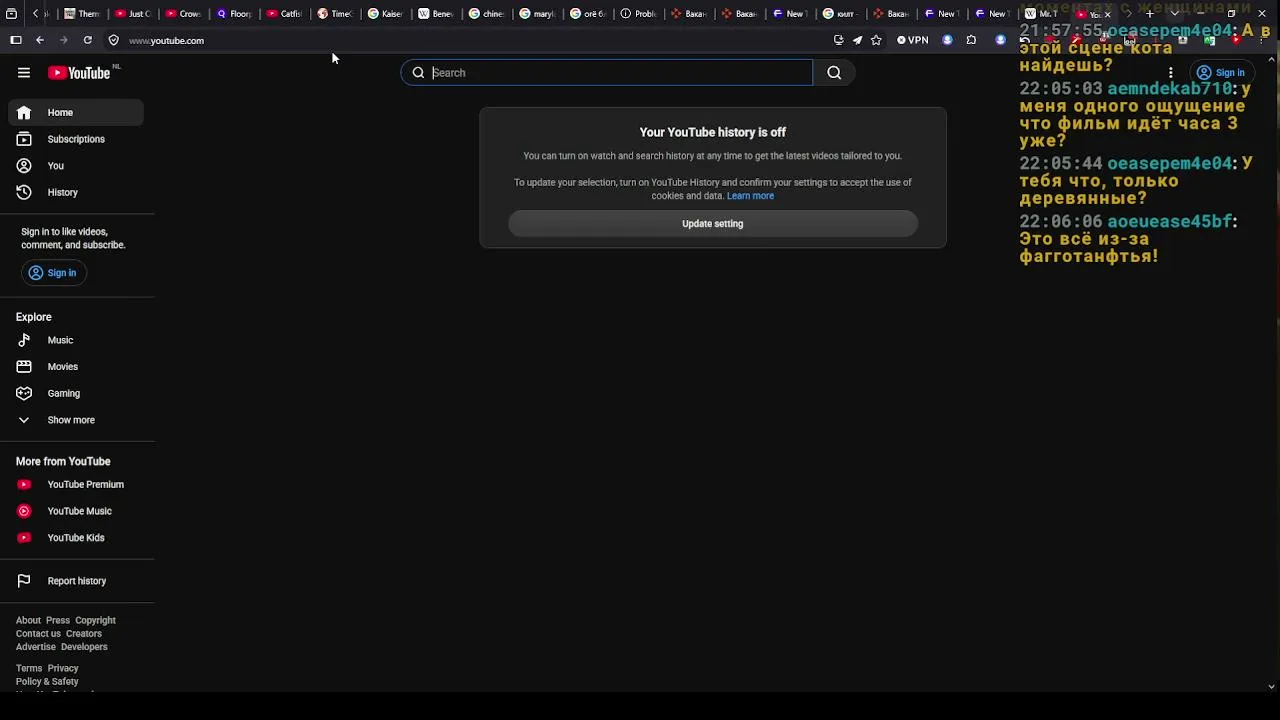This screenshot has width=1280, height=720.
Task: Bookmark page with the star icon
Action: pyautogui.click(x=876, y=40)
